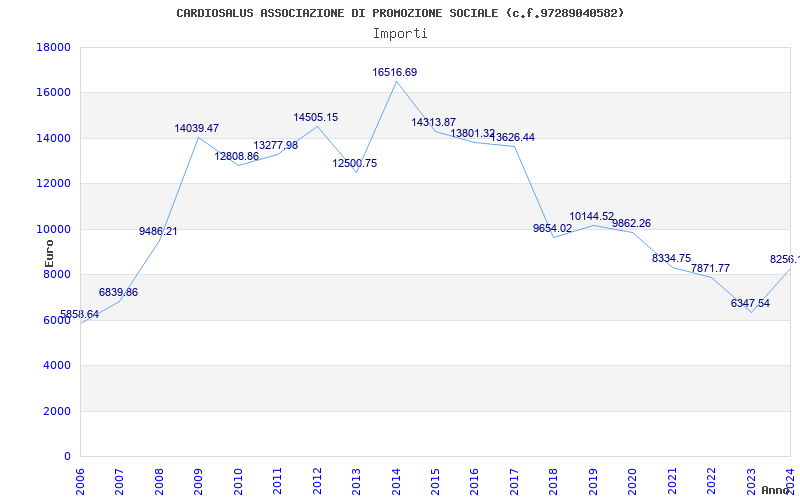
Task: Click the y-axis tick 14000
Action: click(x=54, y=138)
